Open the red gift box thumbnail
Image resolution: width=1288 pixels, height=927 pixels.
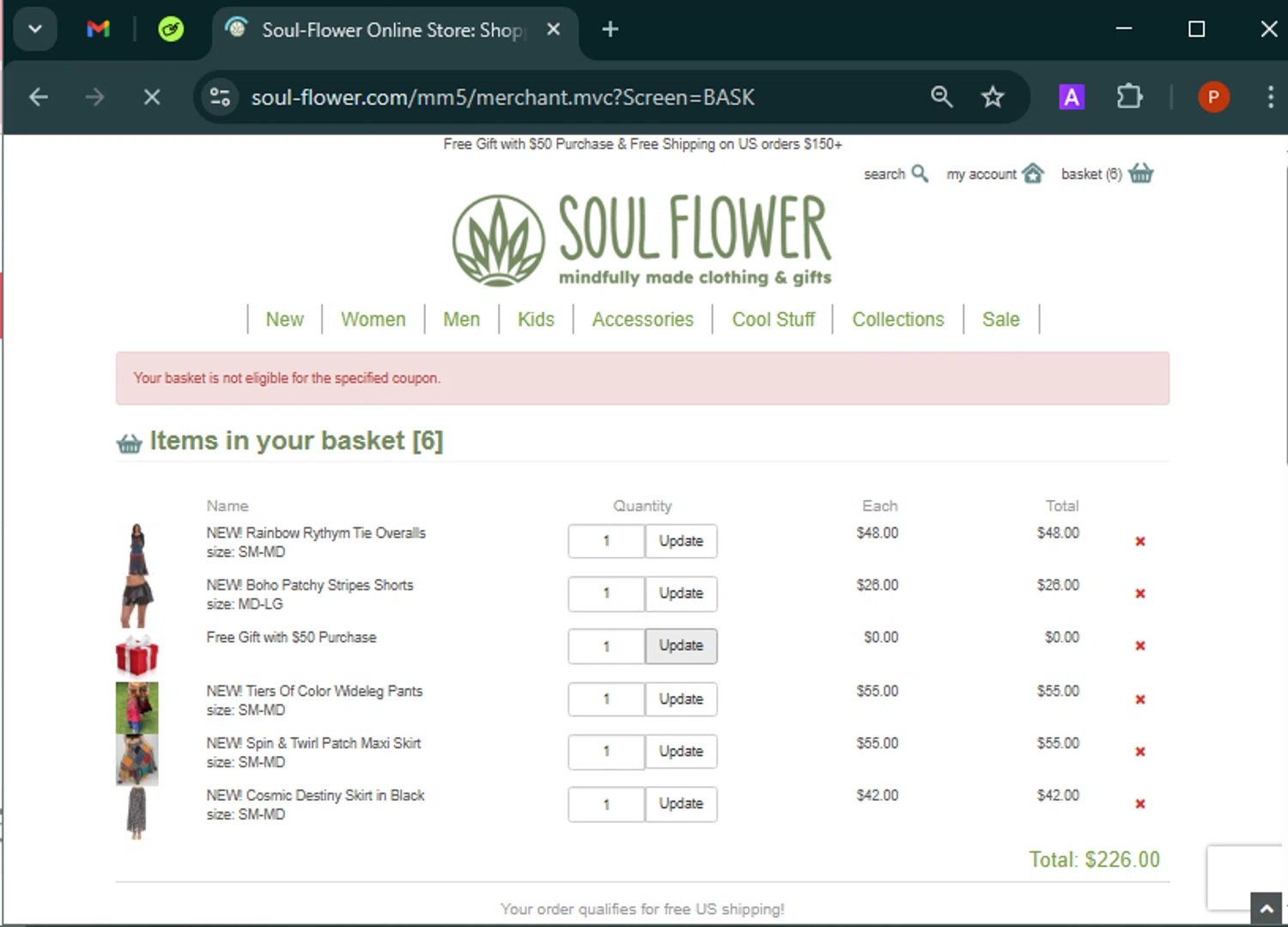[x=137, y=656]
